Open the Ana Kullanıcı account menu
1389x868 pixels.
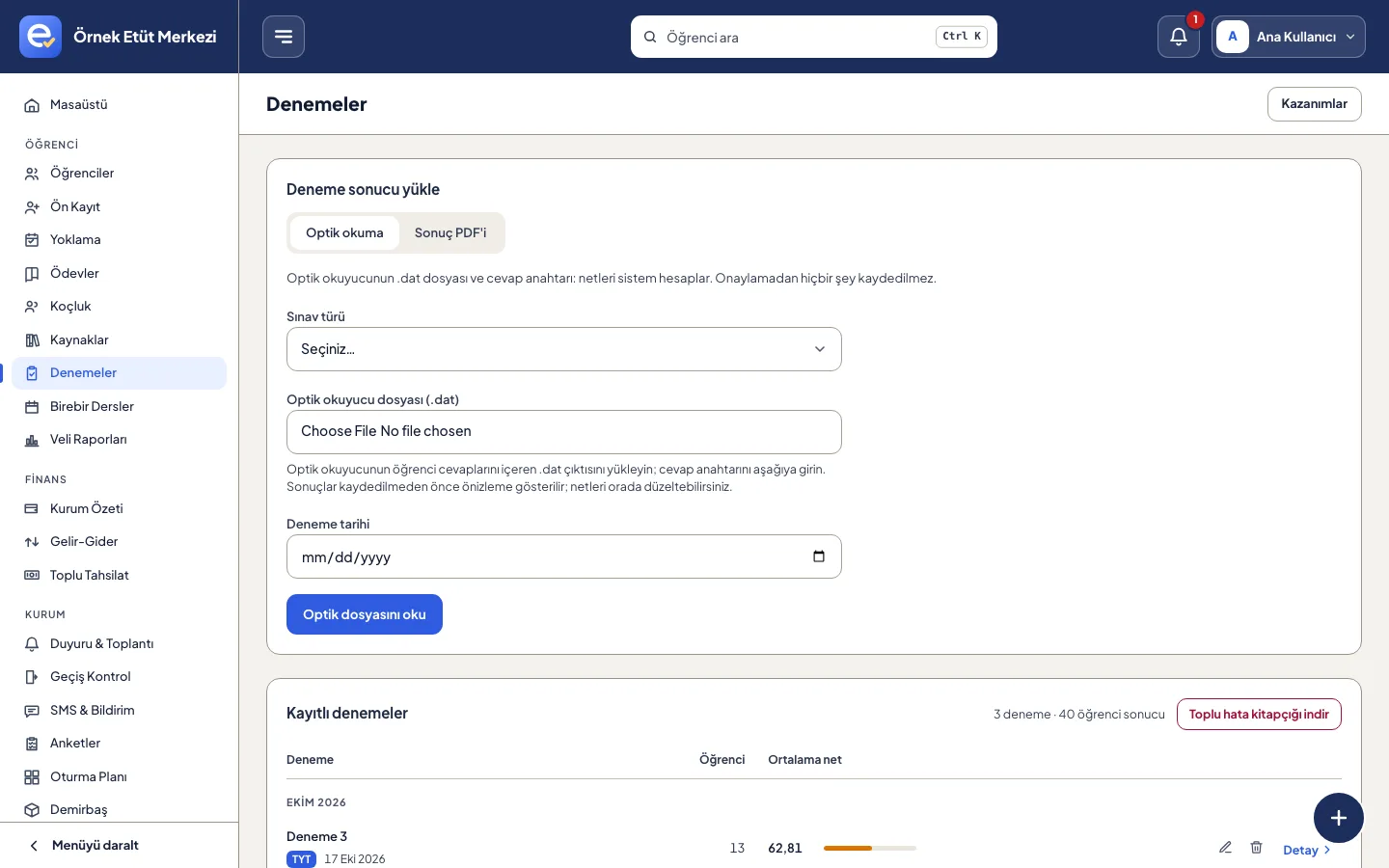[x=1289, y=37]
